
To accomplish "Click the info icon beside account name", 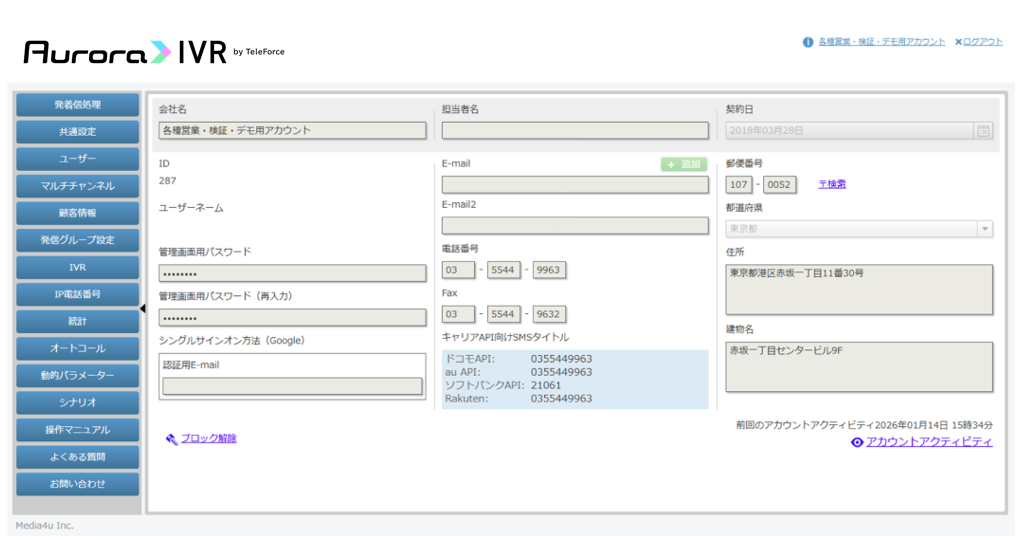I will coord(808,42).
